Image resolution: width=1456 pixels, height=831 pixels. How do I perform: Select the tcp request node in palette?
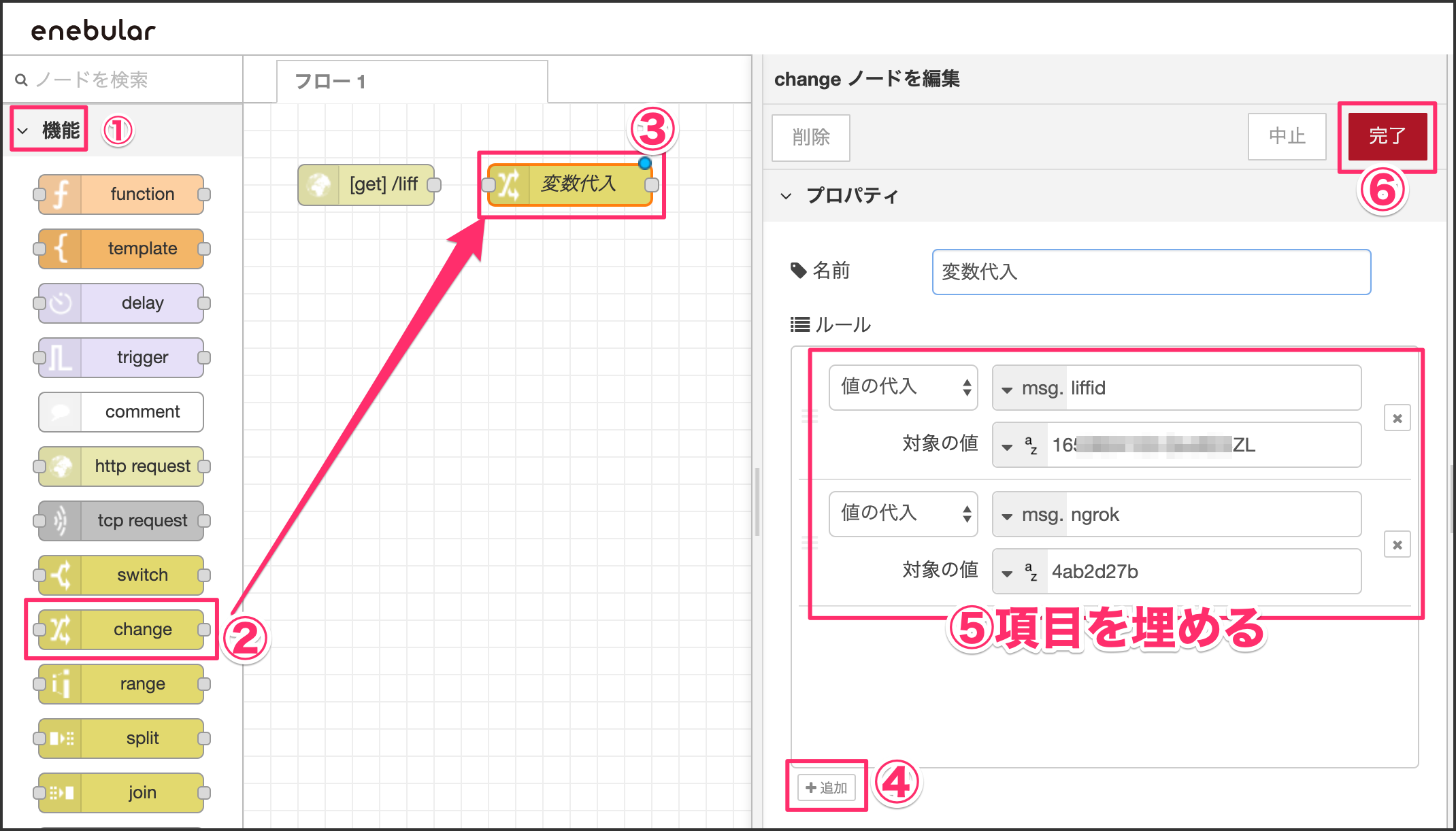point(122,521)
